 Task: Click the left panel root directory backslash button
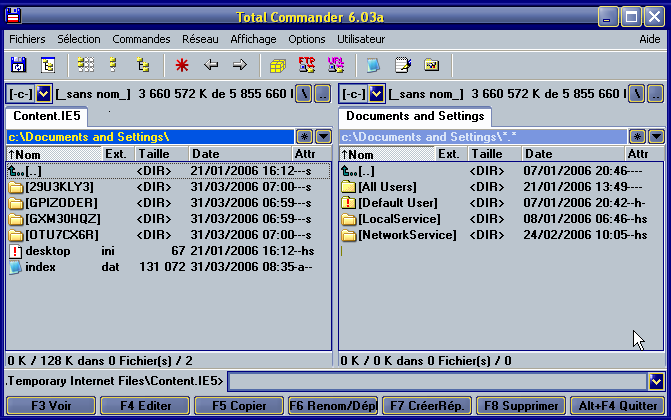(x=303, y=93)
